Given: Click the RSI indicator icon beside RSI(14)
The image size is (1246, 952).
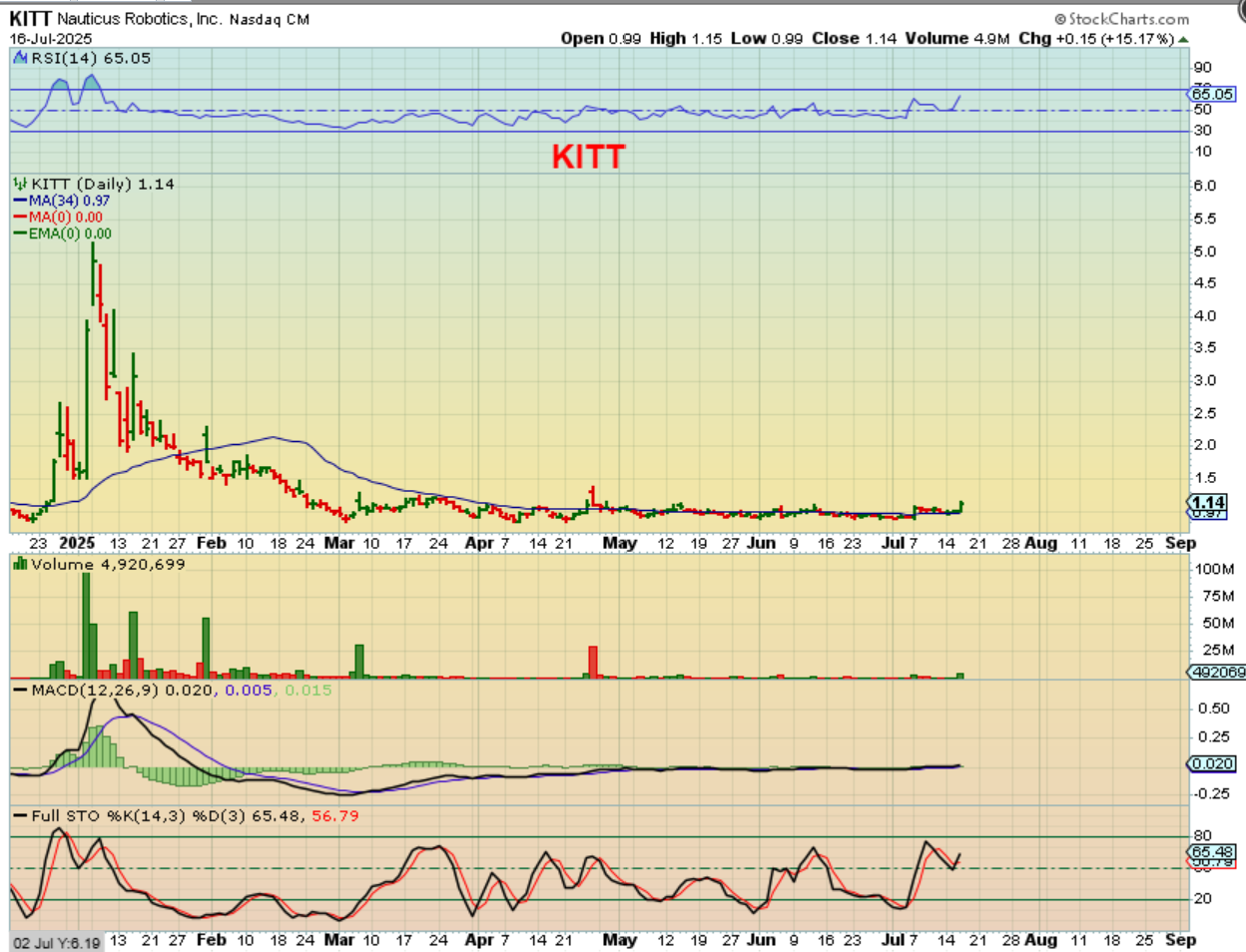Looking at the screenshot, I should 20,58.
